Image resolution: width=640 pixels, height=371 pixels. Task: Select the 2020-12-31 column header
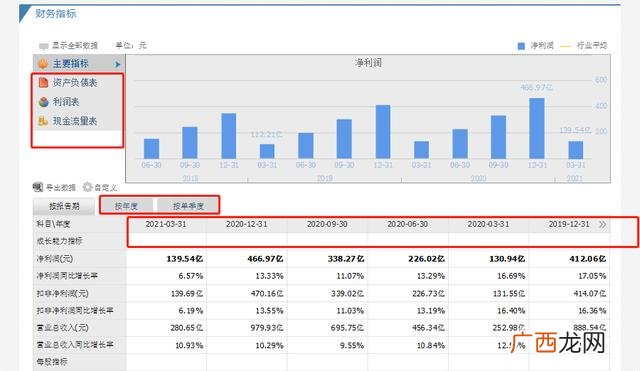247,224
